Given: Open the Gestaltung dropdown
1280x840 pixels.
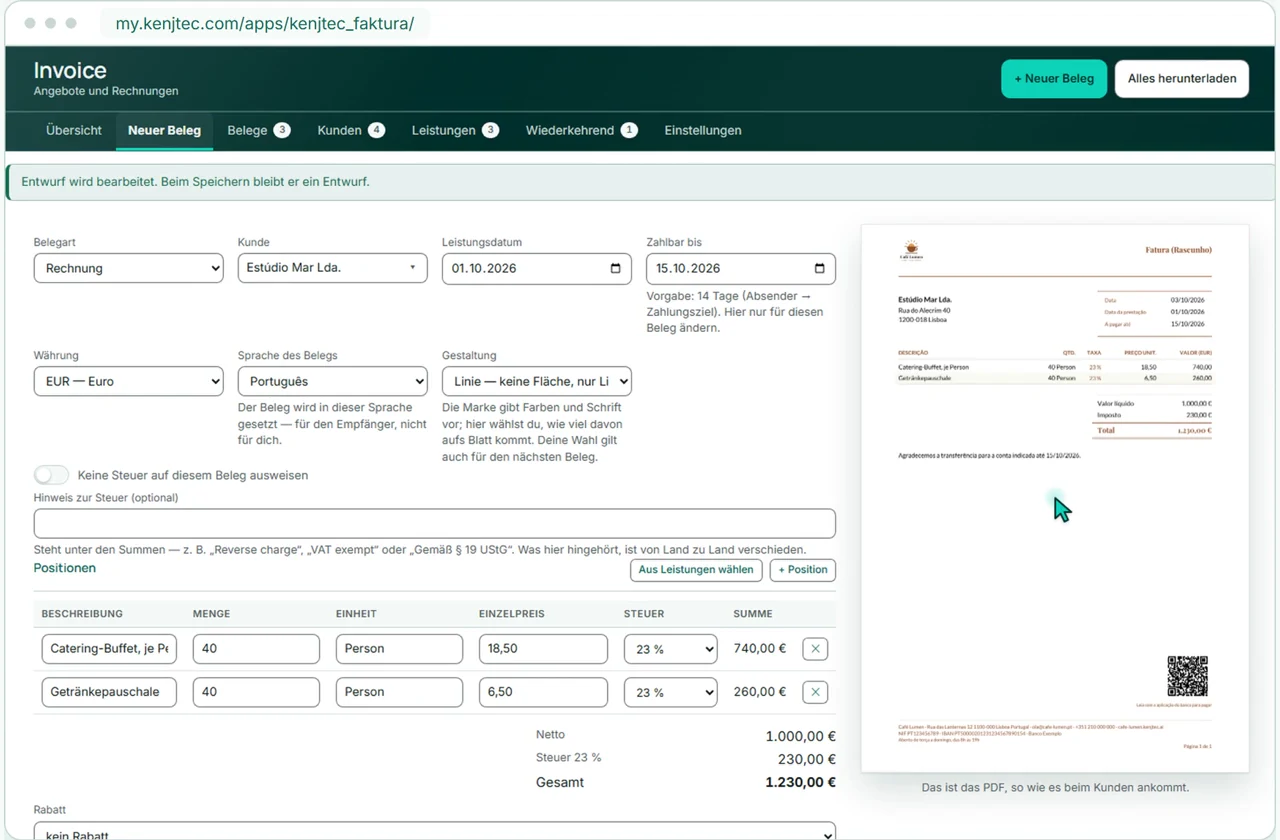Looking at the screenshot, I should pos(536,381).
